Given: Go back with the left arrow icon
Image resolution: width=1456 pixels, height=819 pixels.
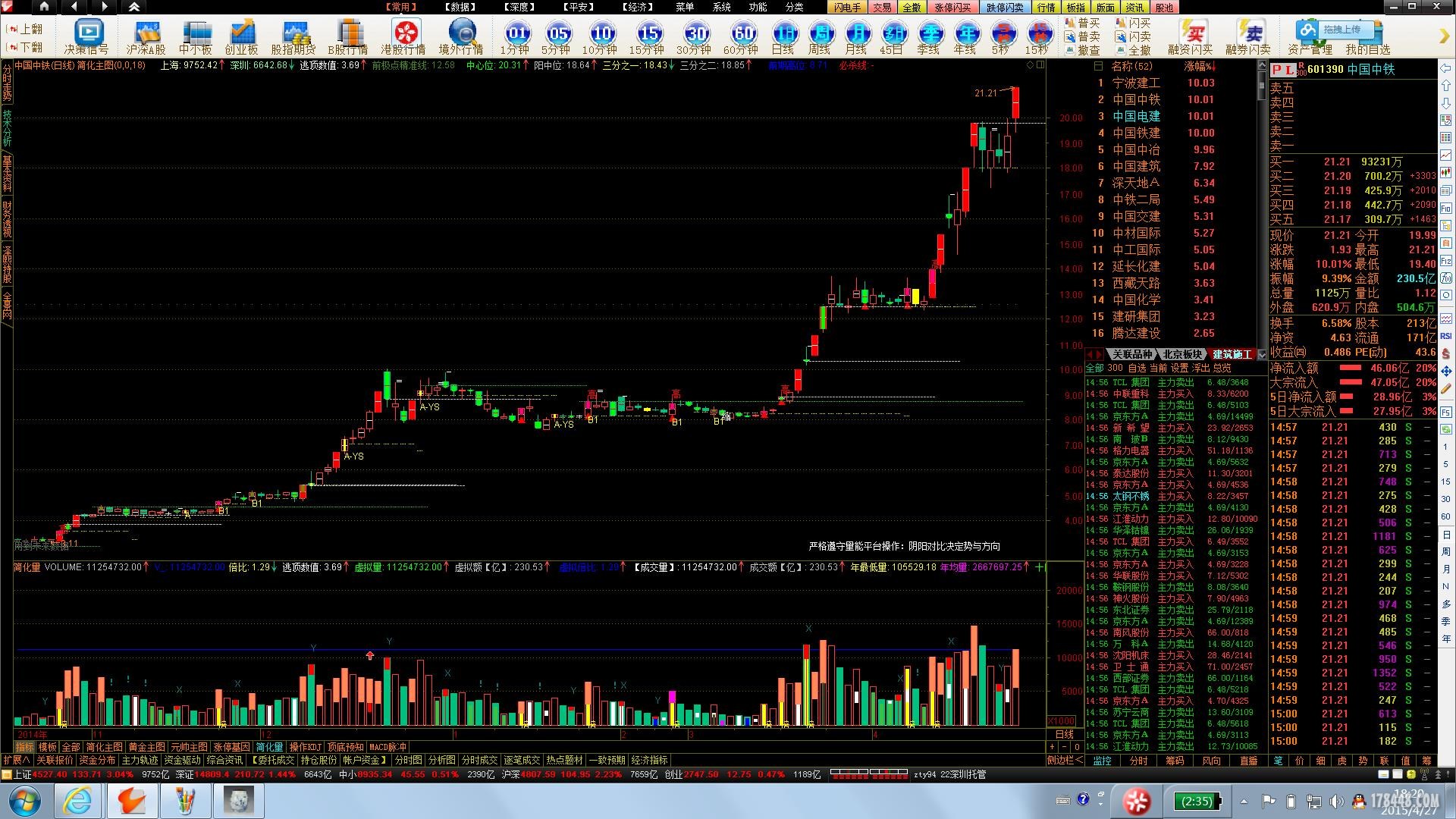Looking at the screenshot, I should [74, 7].
